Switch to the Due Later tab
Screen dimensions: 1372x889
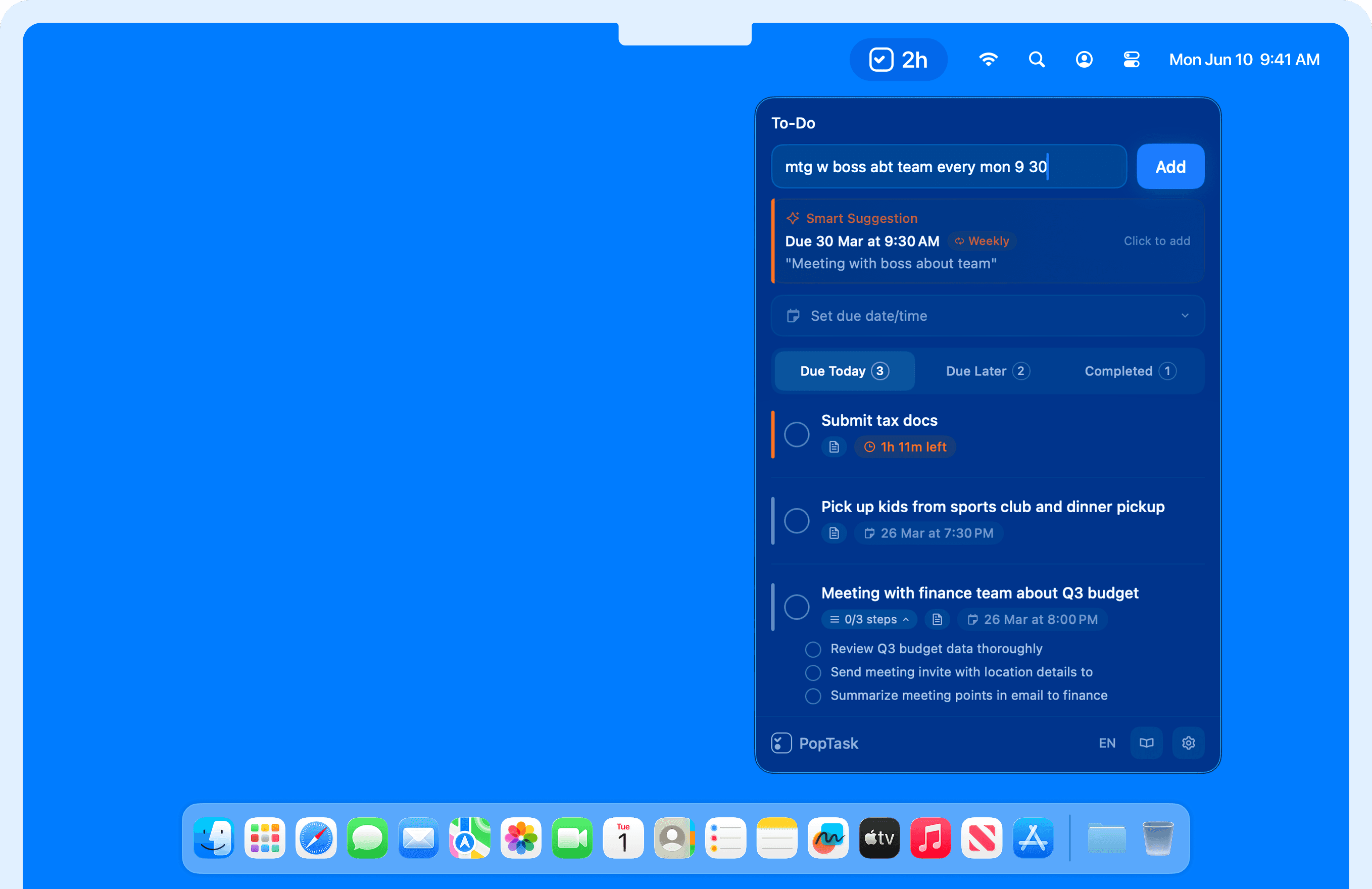(987, 371)
